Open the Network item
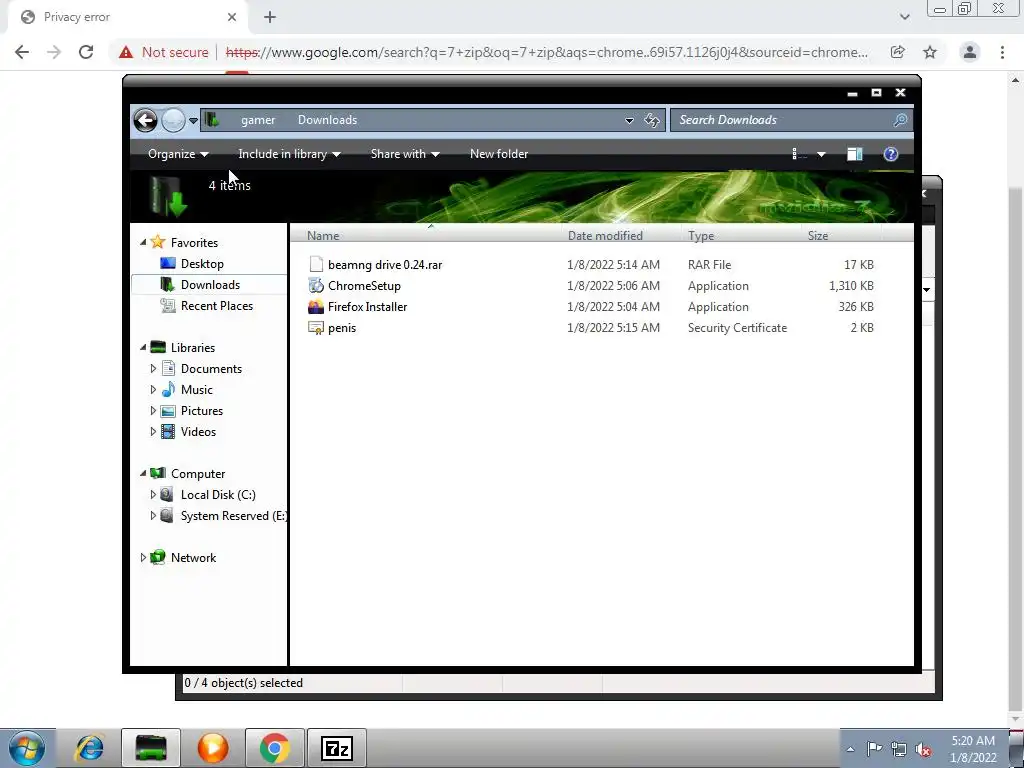The height and width of the screenshot is (768, 1024). (x=193, y=558)
